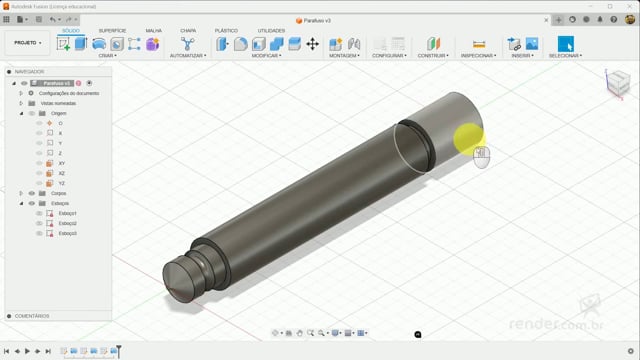Screen dimensions: 640x360
Task: Expand the Corpos folder
Action: point(21,193)
